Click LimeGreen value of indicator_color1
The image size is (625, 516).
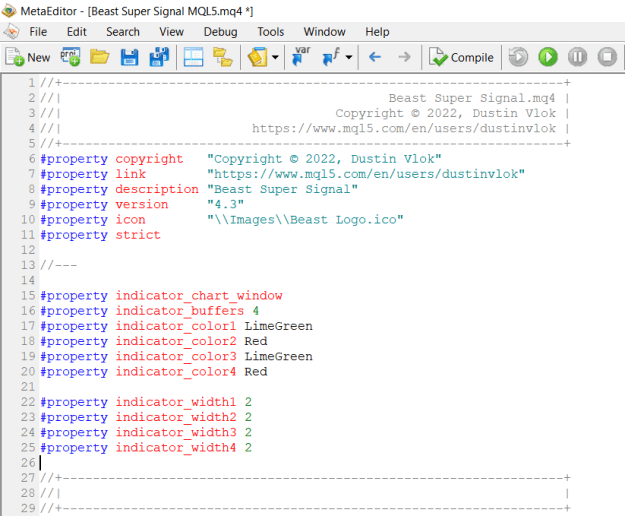coord(279,326)
